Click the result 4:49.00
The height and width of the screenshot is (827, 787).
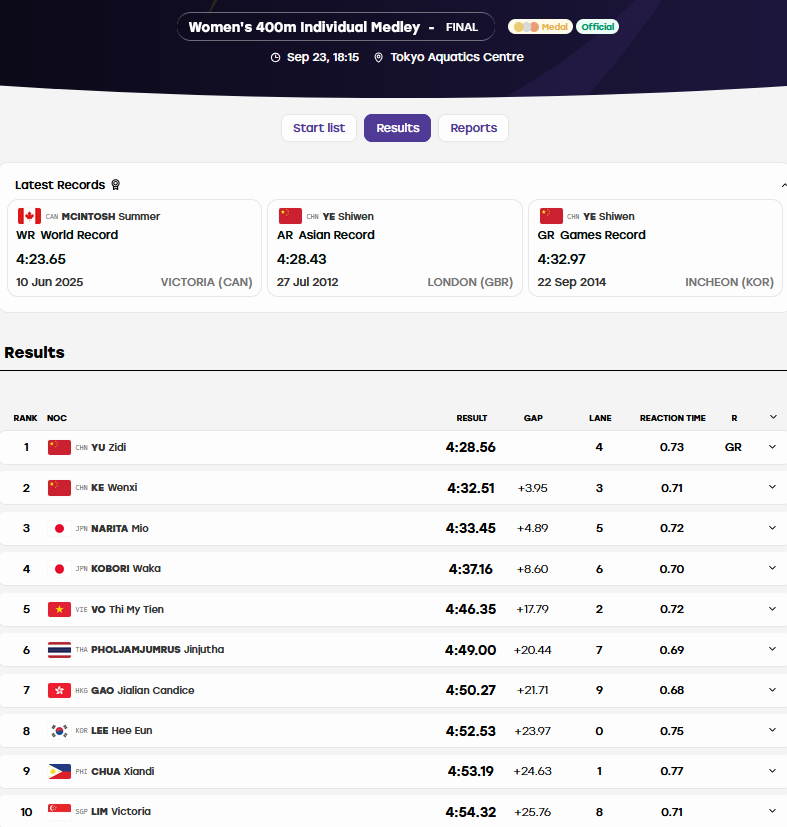(471, 650)
